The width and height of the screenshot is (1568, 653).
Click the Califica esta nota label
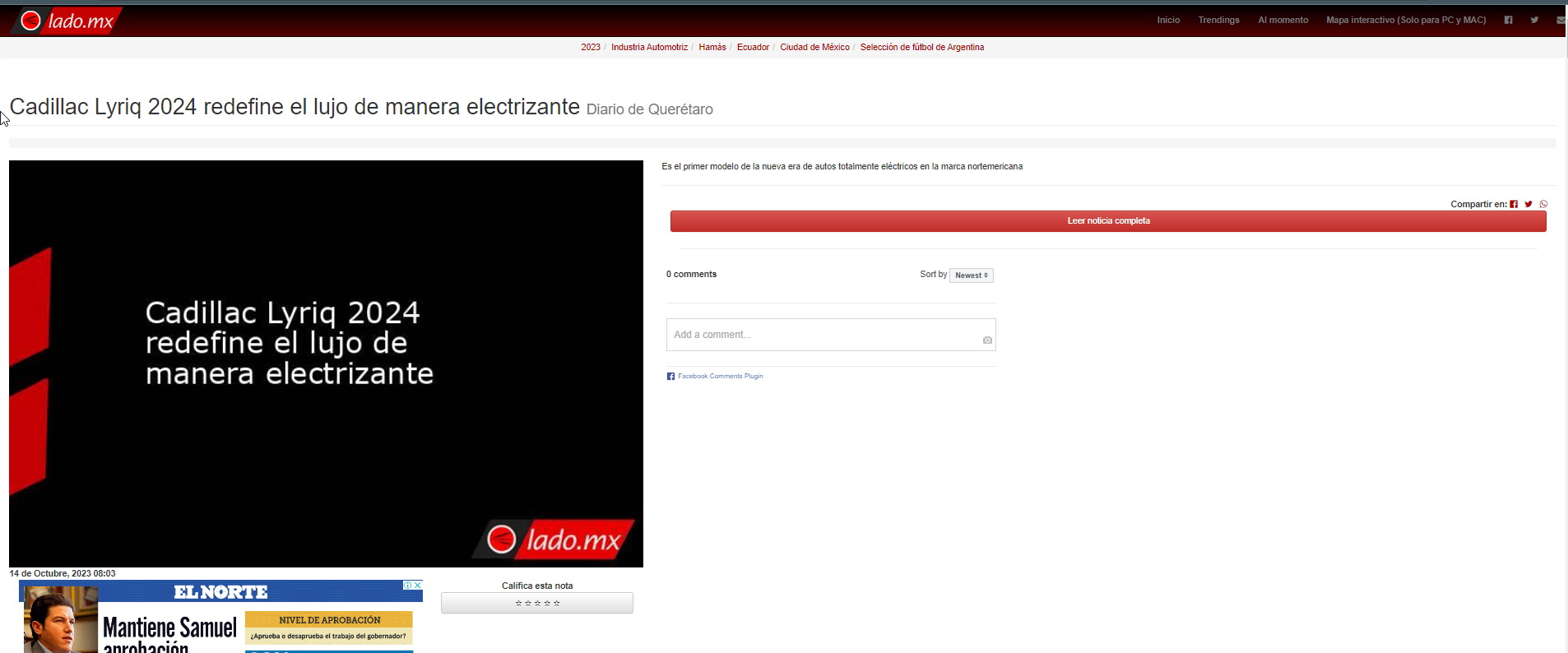click(537, 586)
